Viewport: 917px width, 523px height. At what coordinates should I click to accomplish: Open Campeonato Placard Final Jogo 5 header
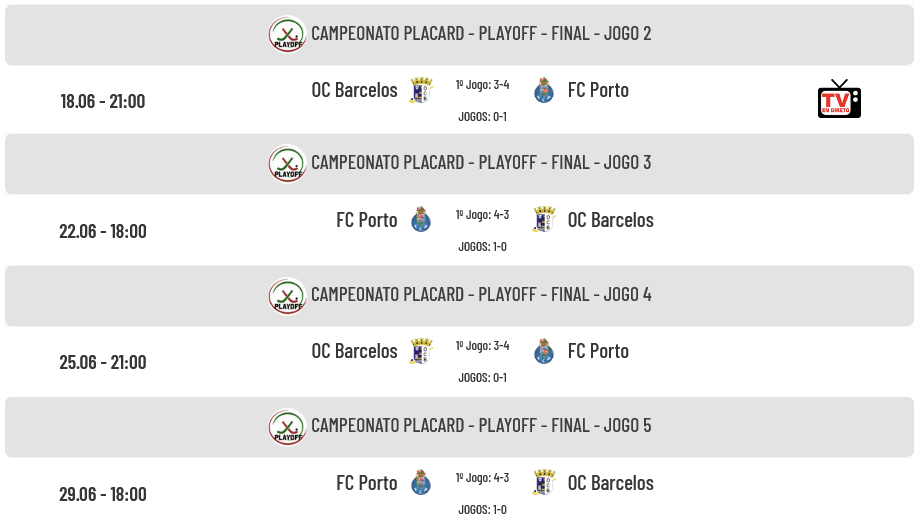459,427
